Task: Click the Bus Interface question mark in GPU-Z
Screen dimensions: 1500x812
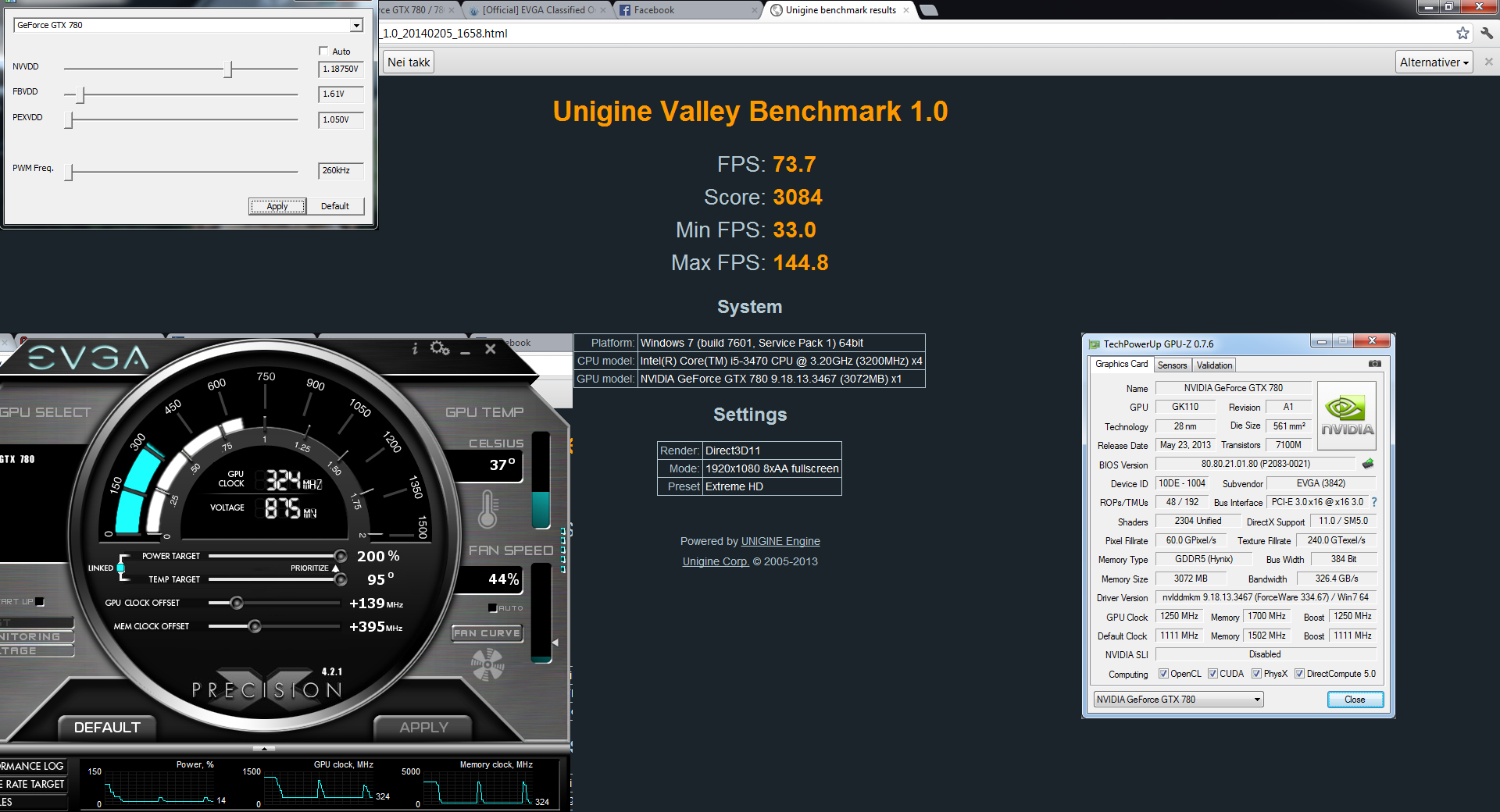Action: point(1374,502)
